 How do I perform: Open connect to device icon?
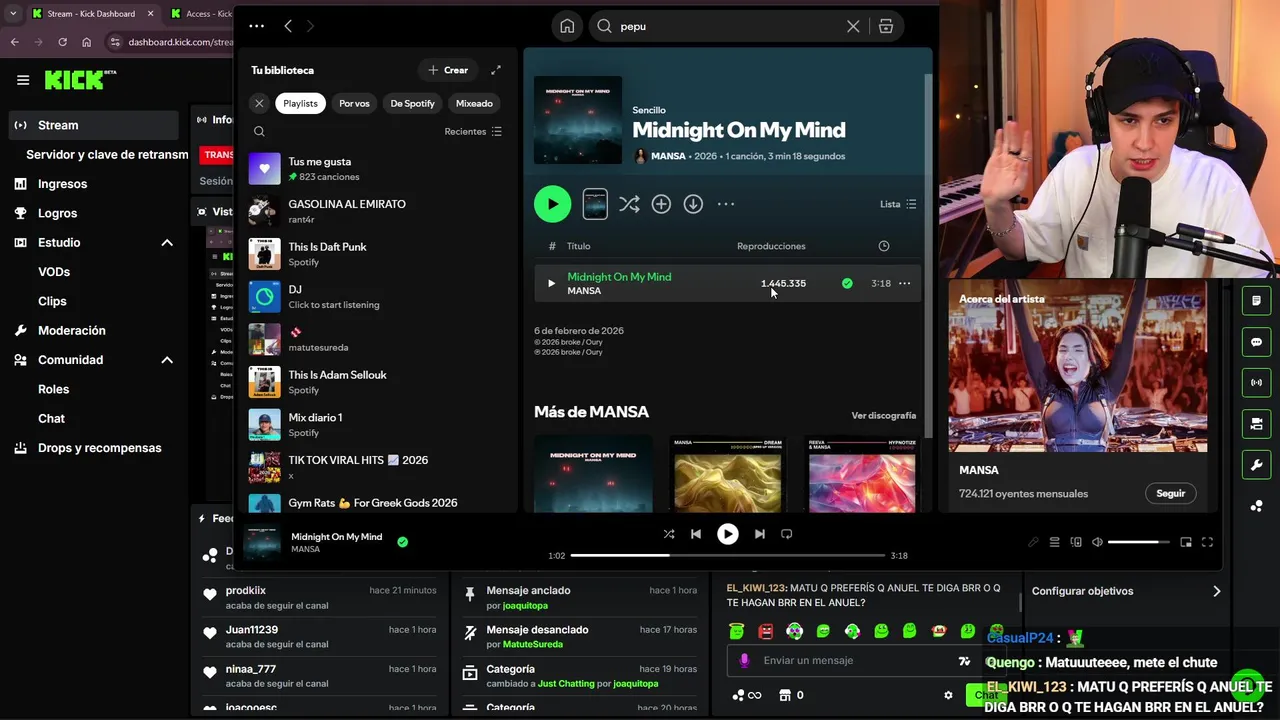tap(1076, 542)
